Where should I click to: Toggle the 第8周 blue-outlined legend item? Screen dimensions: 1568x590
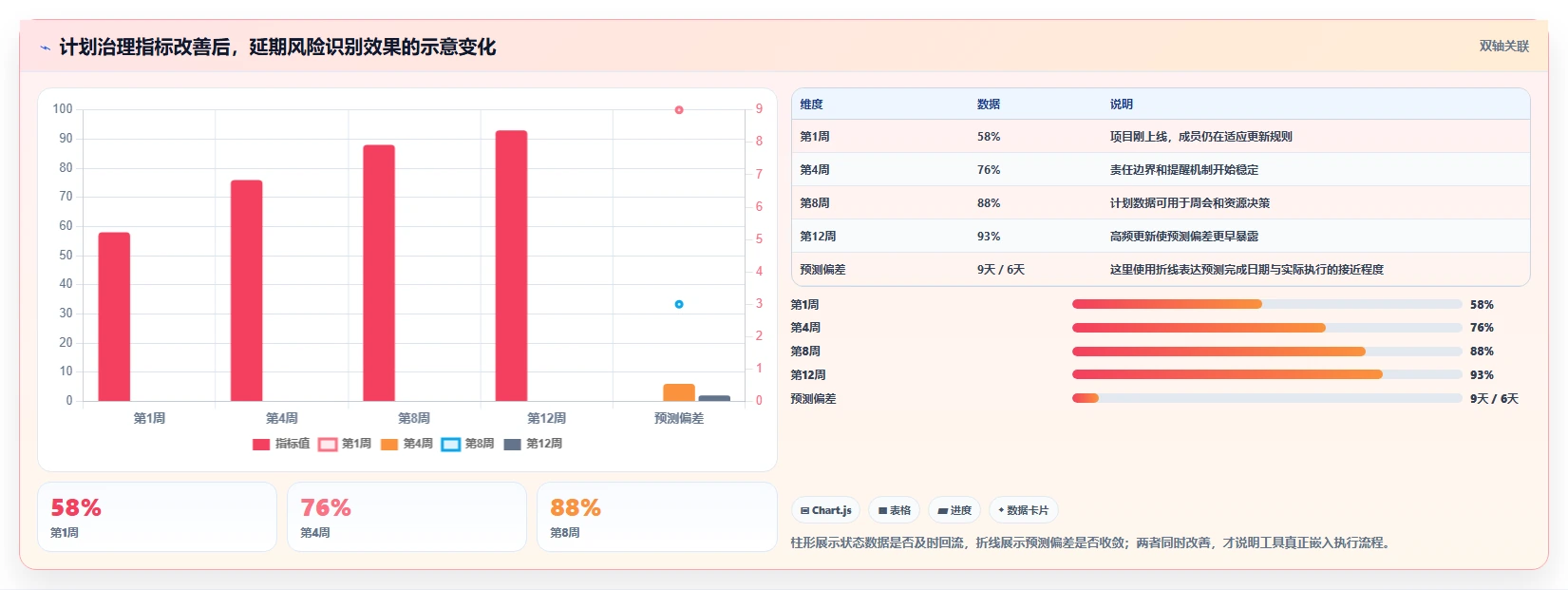point(468,444)
